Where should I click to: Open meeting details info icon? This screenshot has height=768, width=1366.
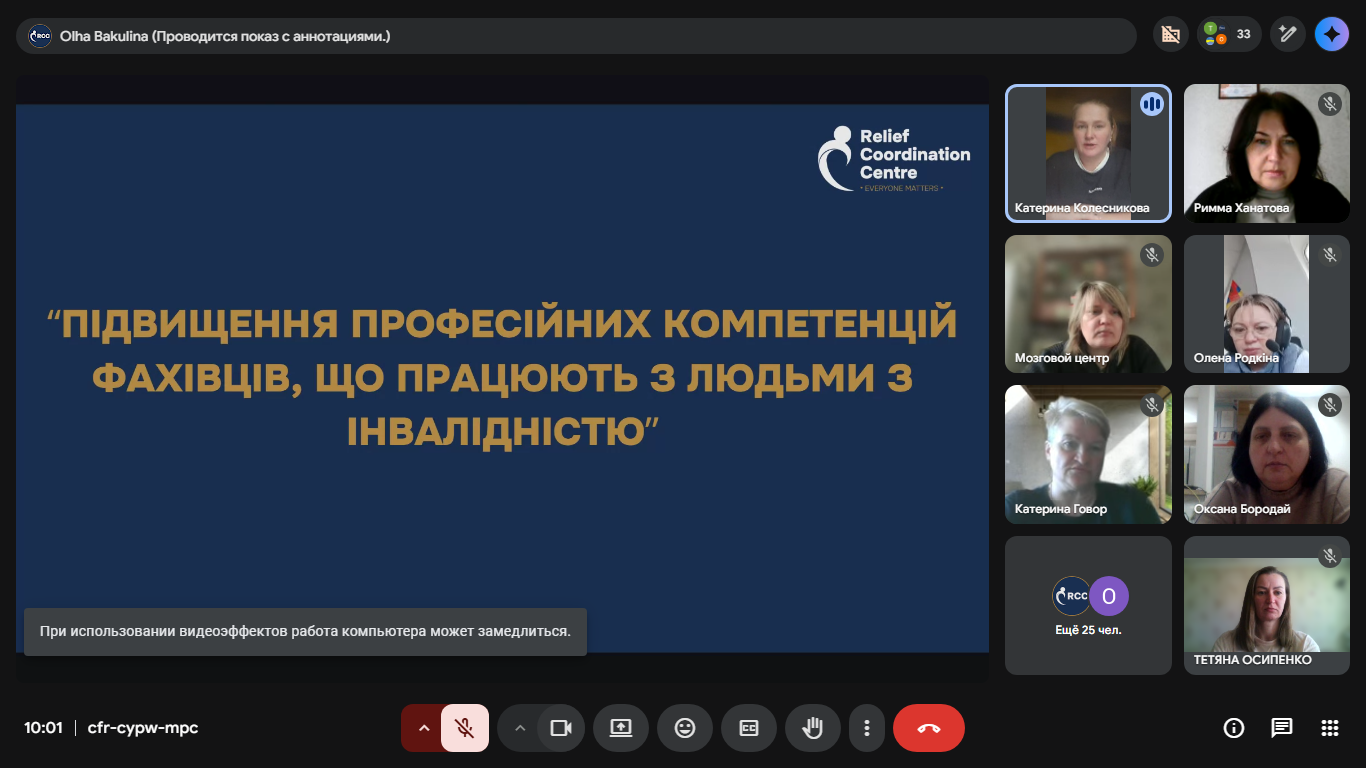point(1234,728)
